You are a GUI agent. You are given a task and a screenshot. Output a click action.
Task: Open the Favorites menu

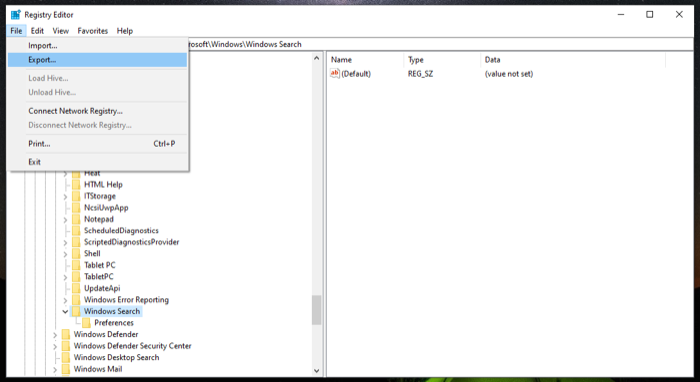(x=92, y=31)
